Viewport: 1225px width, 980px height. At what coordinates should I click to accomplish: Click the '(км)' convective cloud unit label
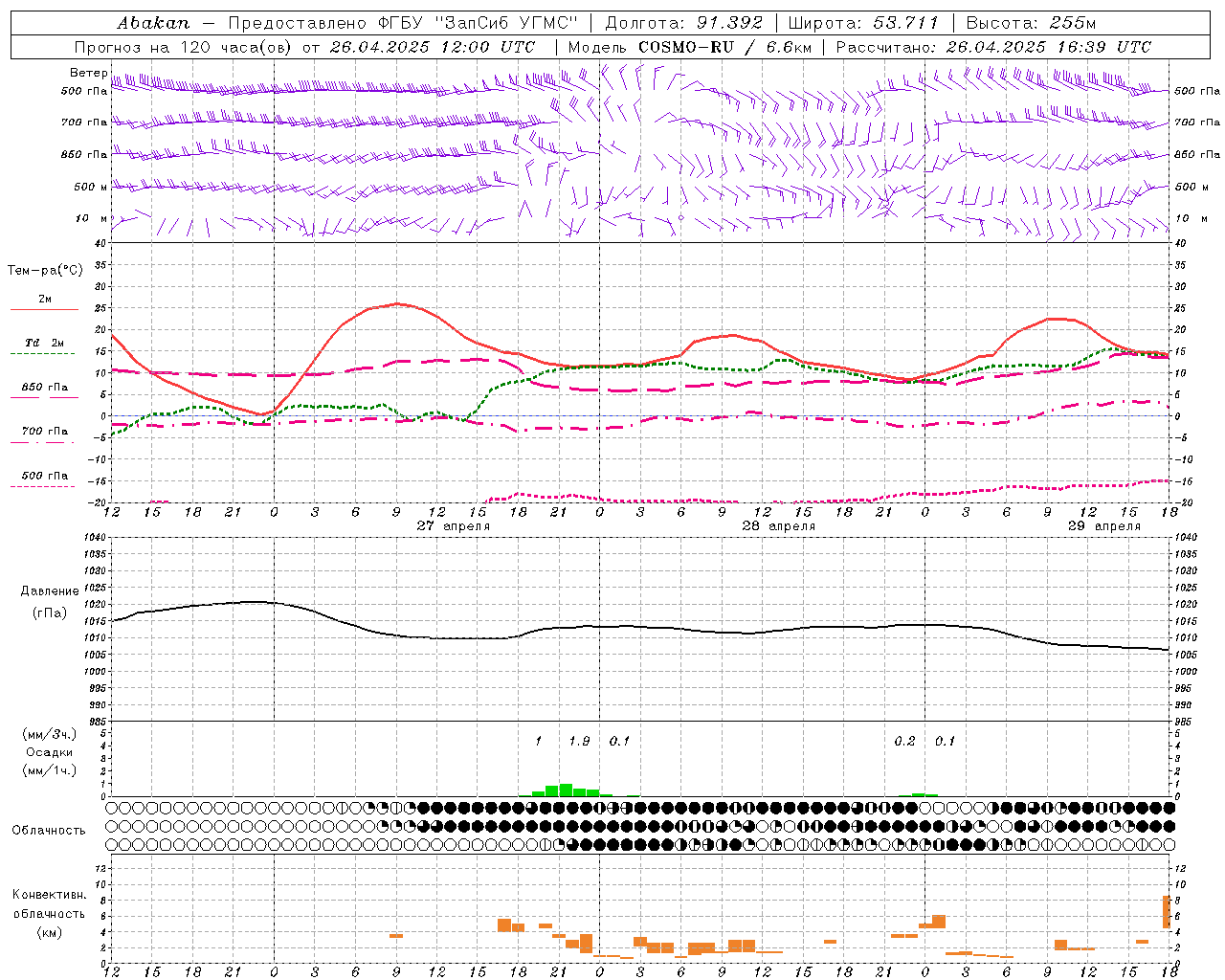coord(49,931)
